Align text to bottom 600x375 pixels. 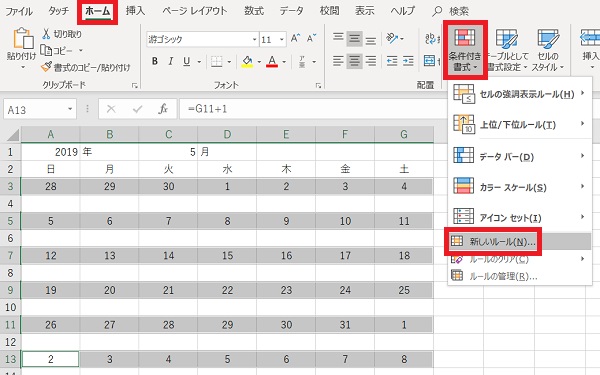click(x=370, y=39)
